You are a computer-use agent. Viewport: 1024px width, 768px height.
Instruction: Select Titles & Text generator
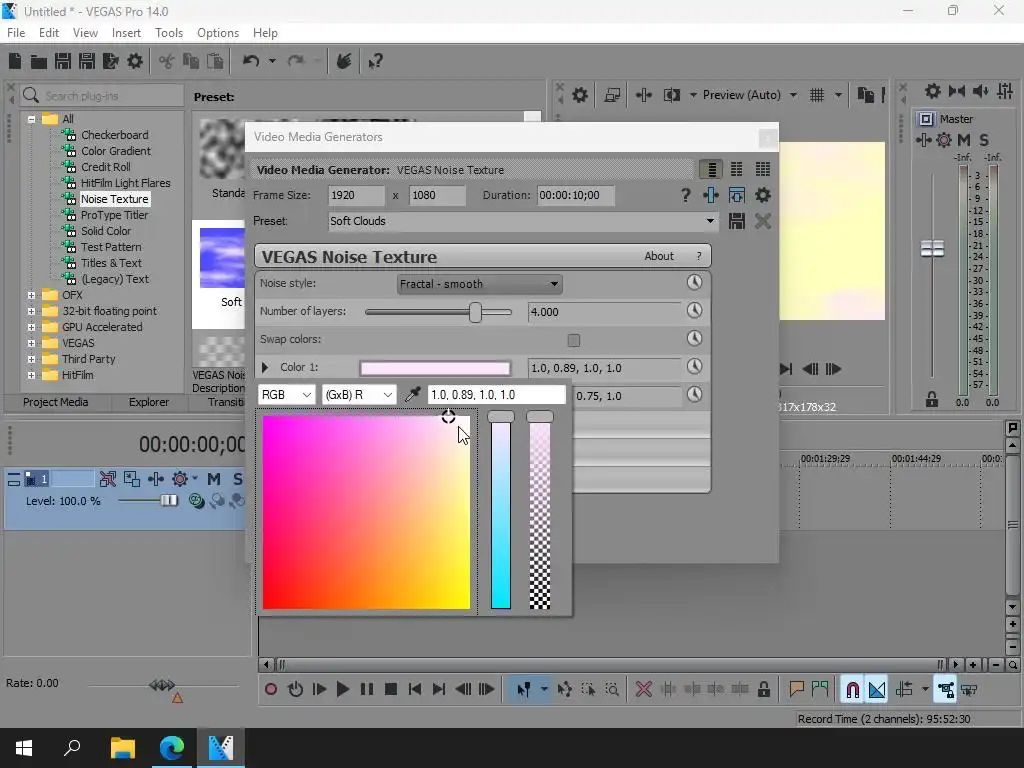(x=111, y=263)
